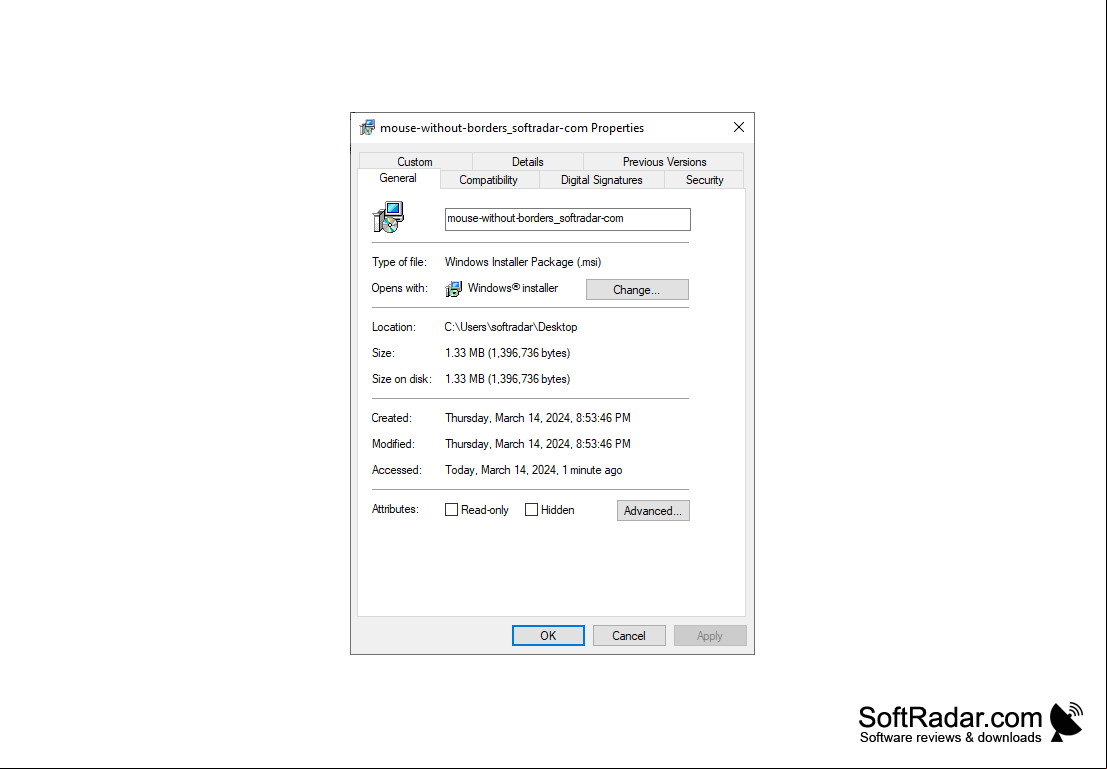
Task: Click the Size on disk value
Action: coord(508,379)
